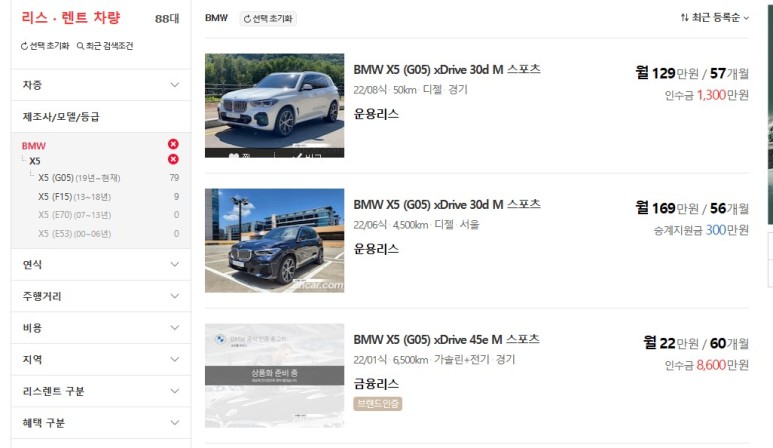This screenshot has width=773, height=448.
Task: Expand the 차종 filter section
Action: point(101,85)
